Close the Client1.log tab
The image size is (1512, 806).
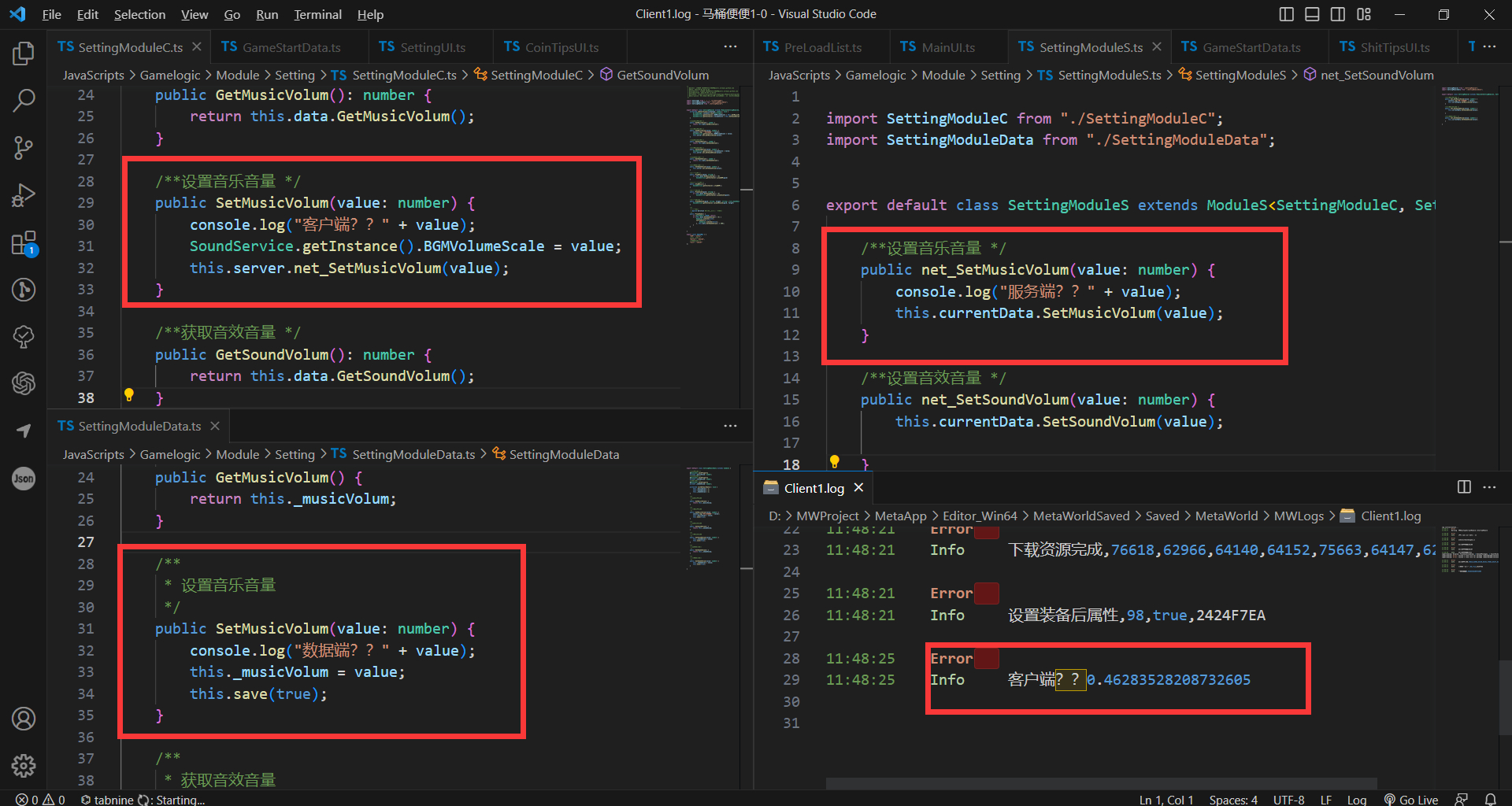(x=859, y=488)
